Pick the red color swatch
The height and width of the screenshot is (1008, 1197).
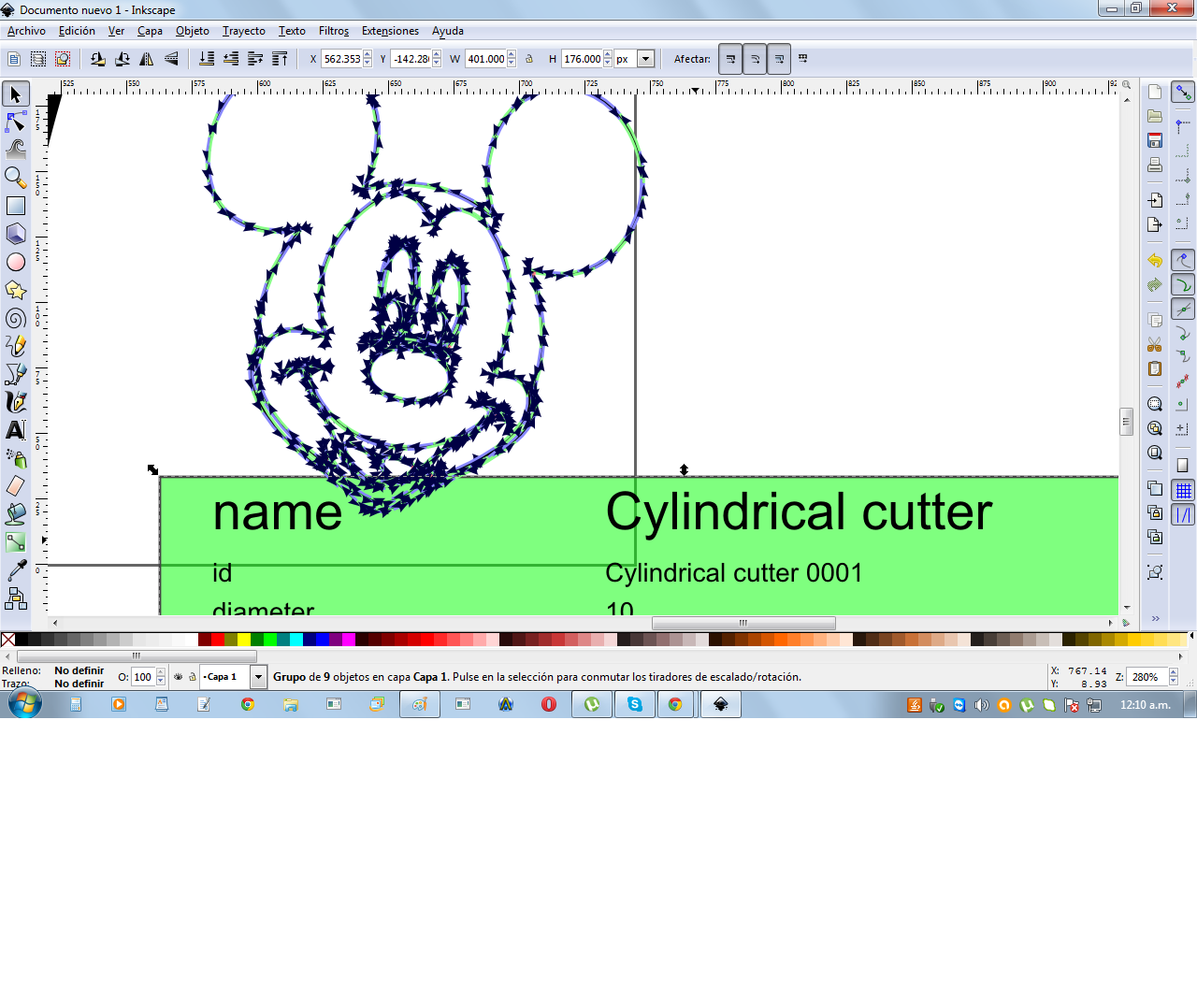click(218, 640)
